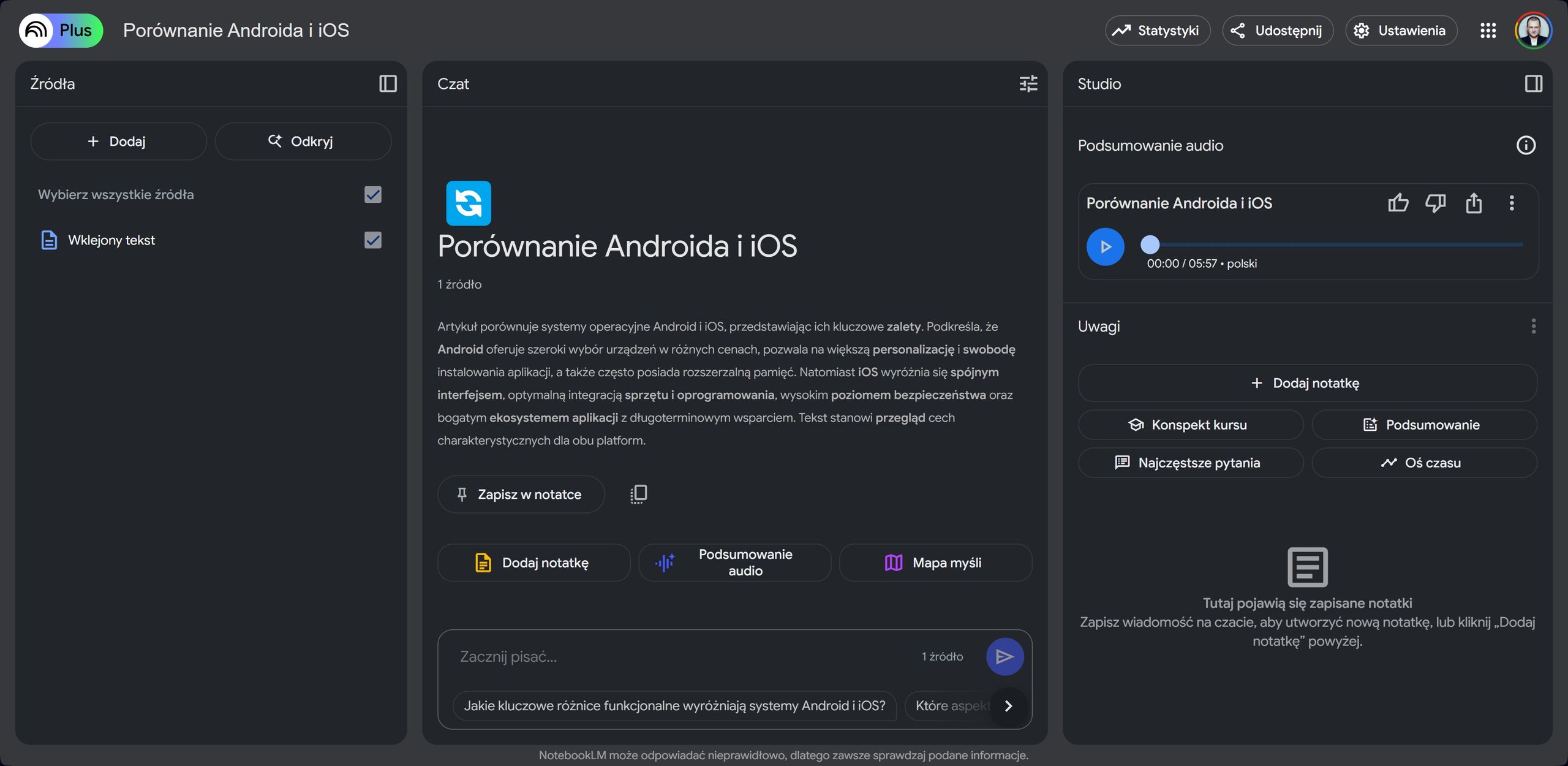Click Podsumowanie audio chat button

734,563
